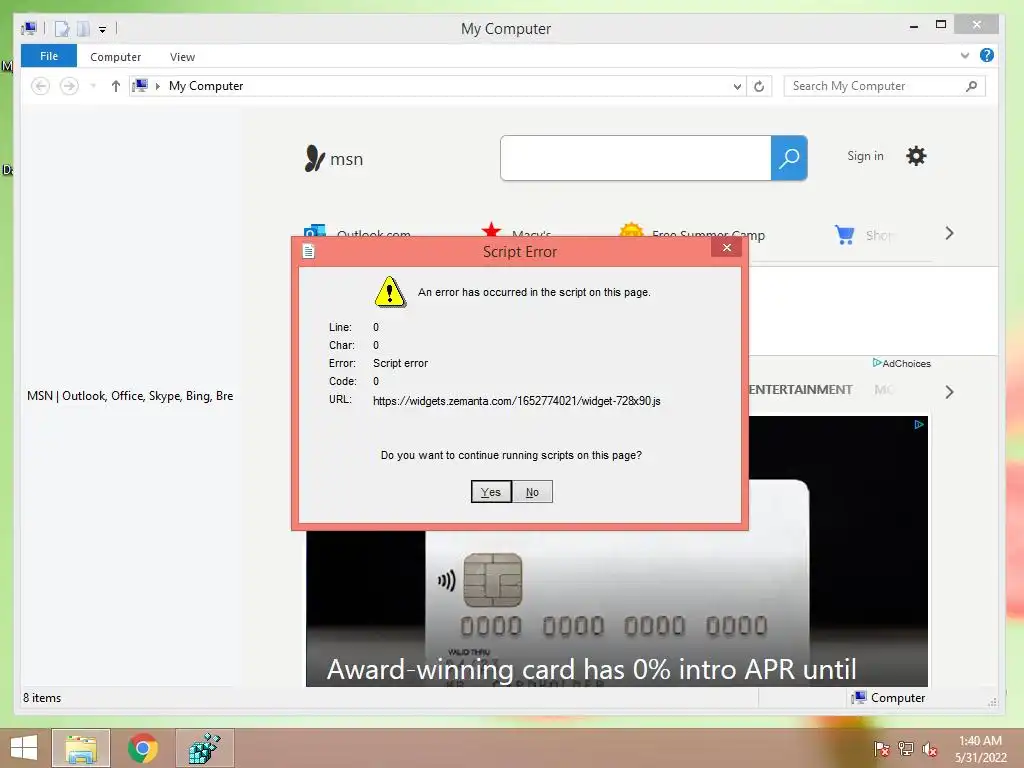Click the MSN web search box
Image resolution: width=1024 pixels, height=768 pixels.
635,158
